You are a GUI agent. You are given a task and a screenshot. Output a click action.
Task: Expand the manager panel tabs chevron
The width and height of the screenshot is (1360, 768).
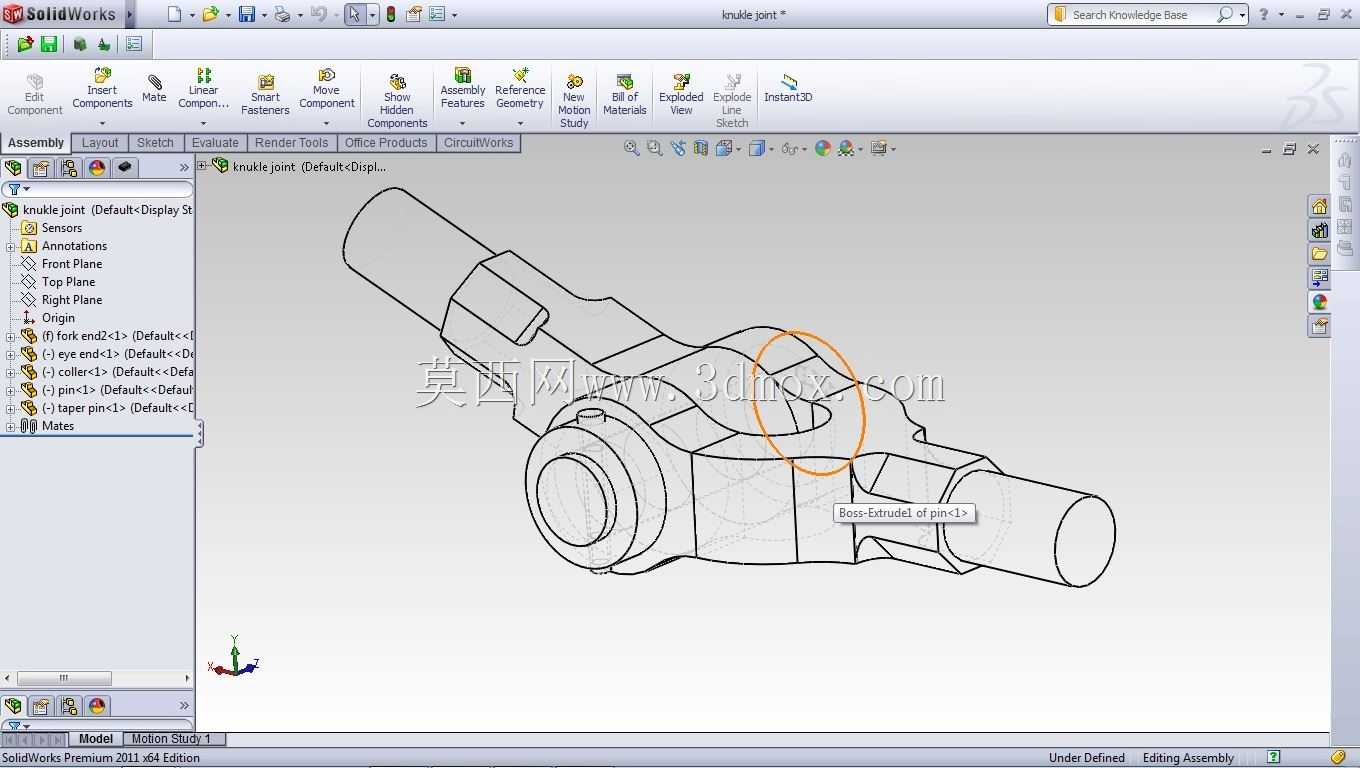tap(184, 168)
